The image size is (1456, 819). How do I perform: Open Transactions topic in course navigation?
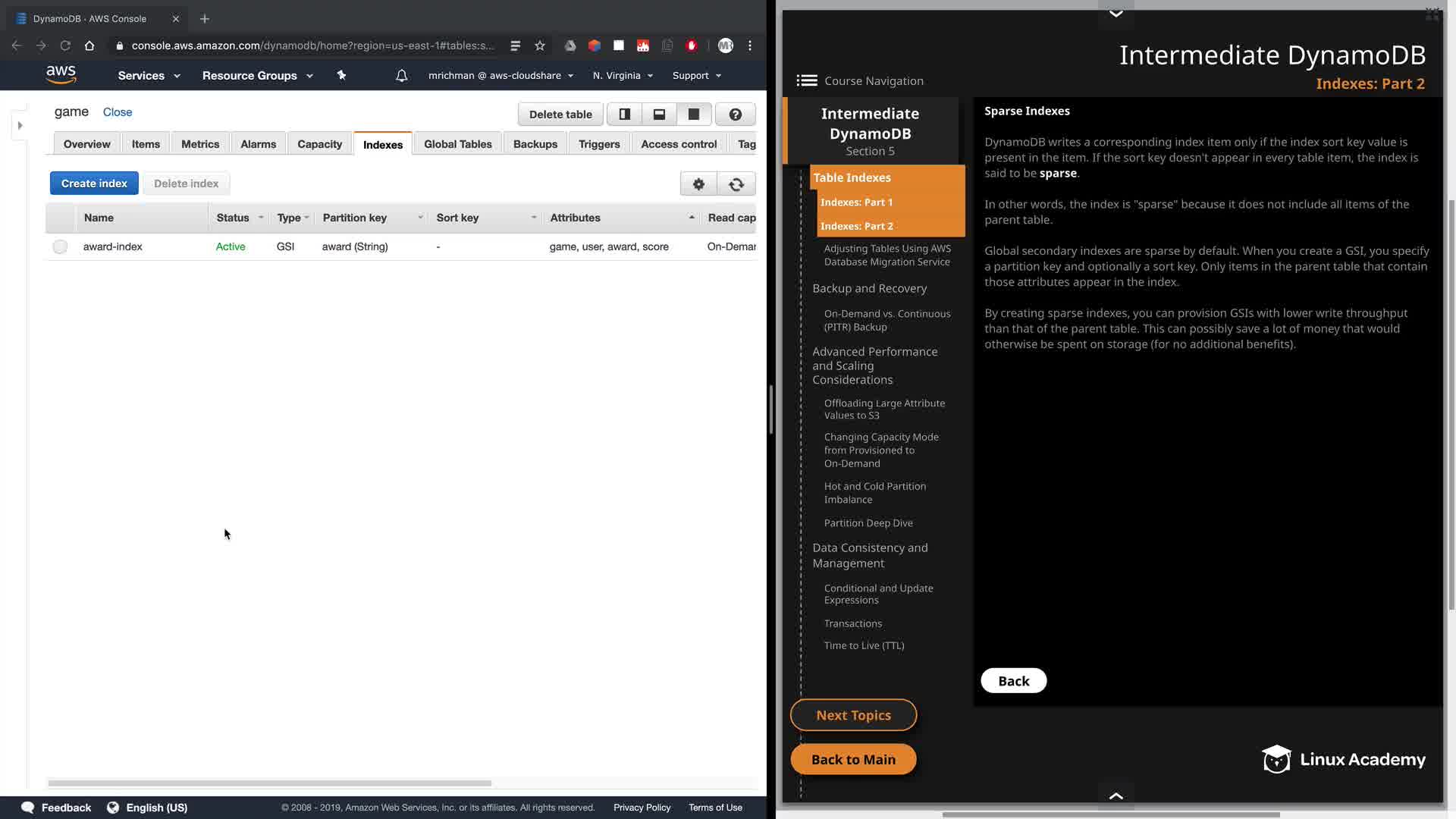(x=853, y=623)
